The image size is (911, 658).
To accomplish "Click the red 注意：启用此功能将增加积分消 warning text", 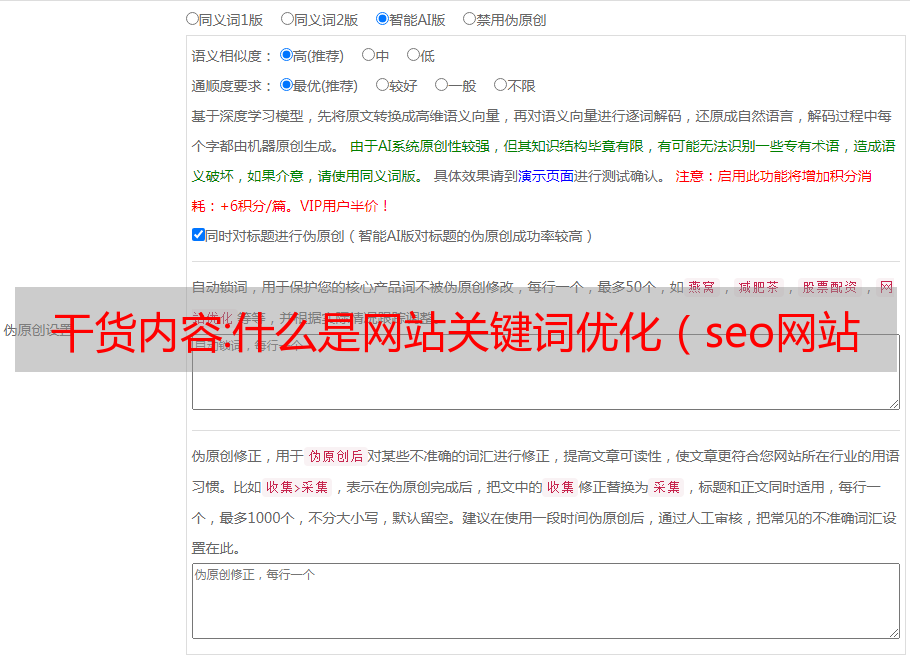I will [x=773, y=176].
